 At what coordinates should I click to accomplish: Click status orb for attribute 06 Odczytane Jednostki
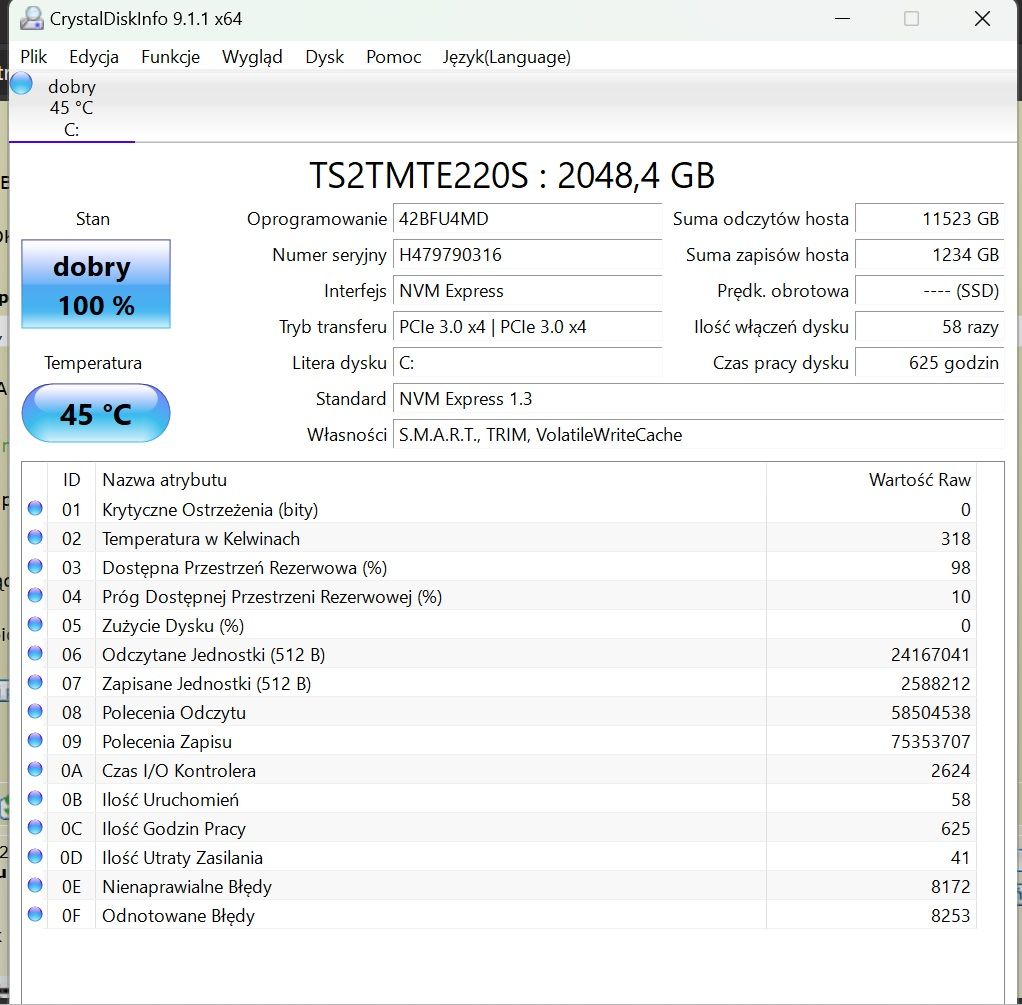(x=35, y=654)
